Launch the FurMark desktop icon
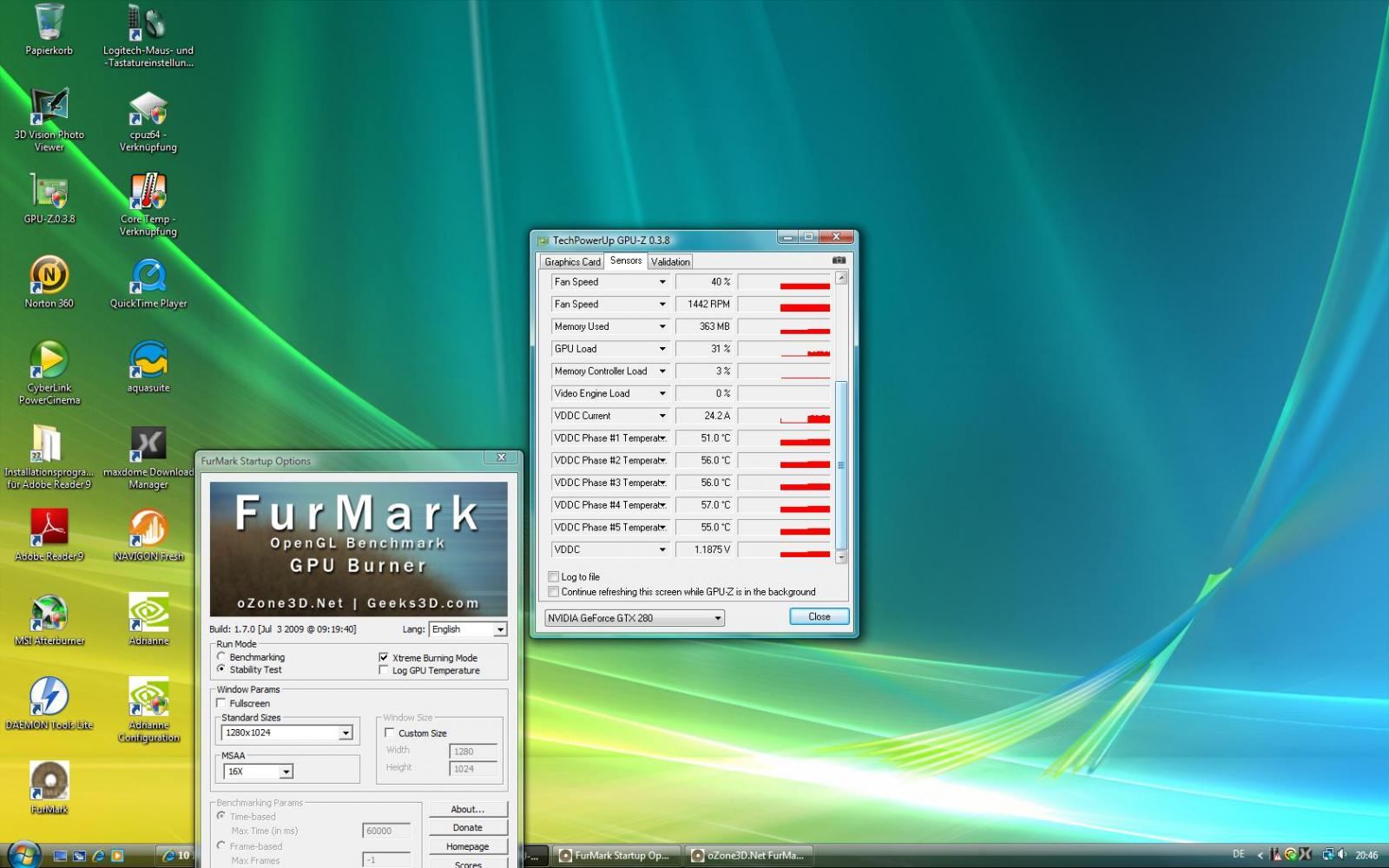 (49, 779)
